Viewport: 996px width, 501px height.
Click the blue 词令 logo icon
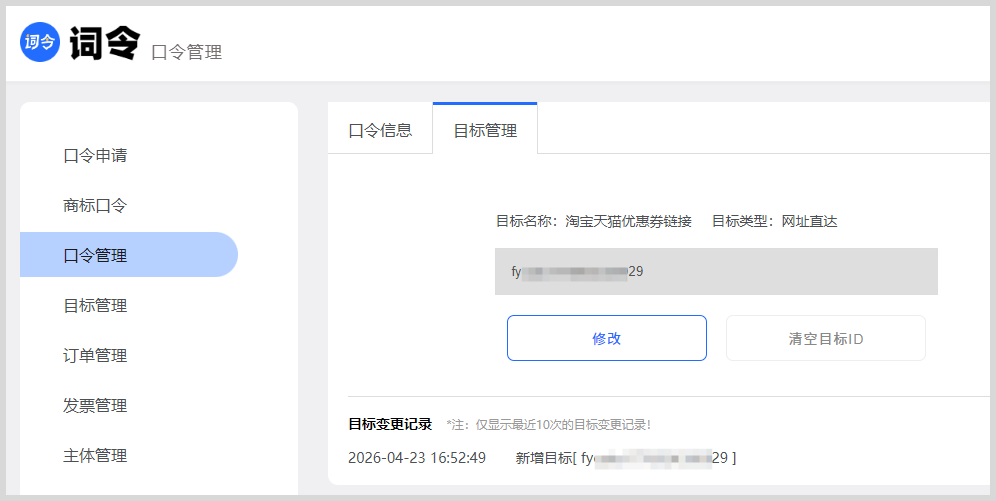click(40, 42)
